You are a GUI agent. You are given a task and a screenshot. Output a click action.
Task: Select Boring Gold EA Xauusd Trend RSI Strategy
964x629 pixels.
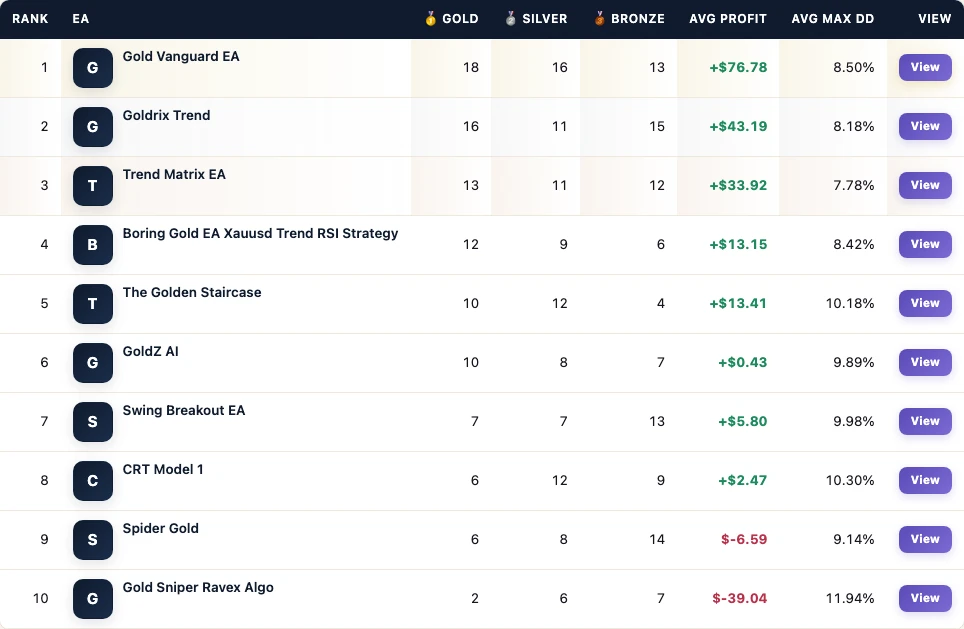tap(260, 234)
